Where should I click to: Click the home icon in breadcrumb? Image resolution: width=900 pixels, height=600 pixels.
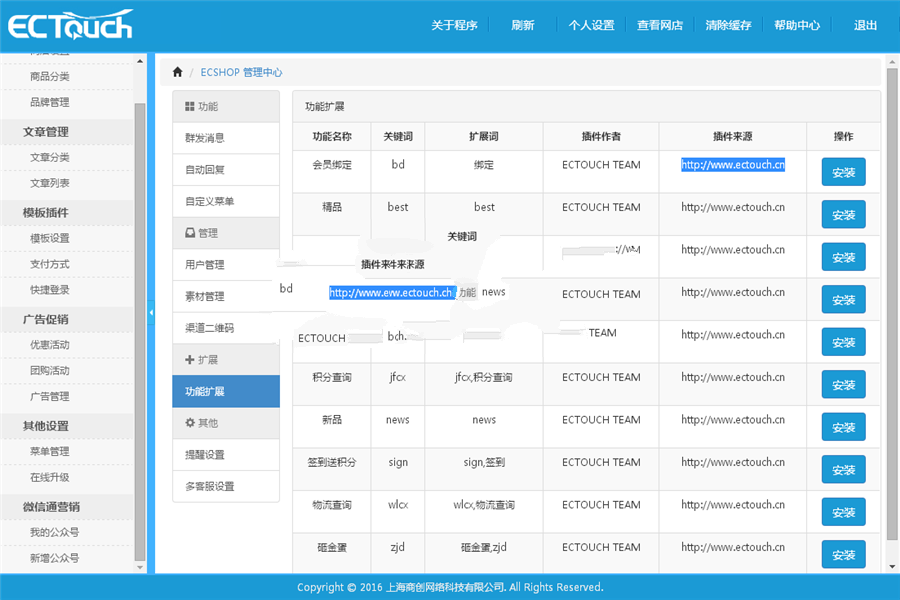[177, 72]
